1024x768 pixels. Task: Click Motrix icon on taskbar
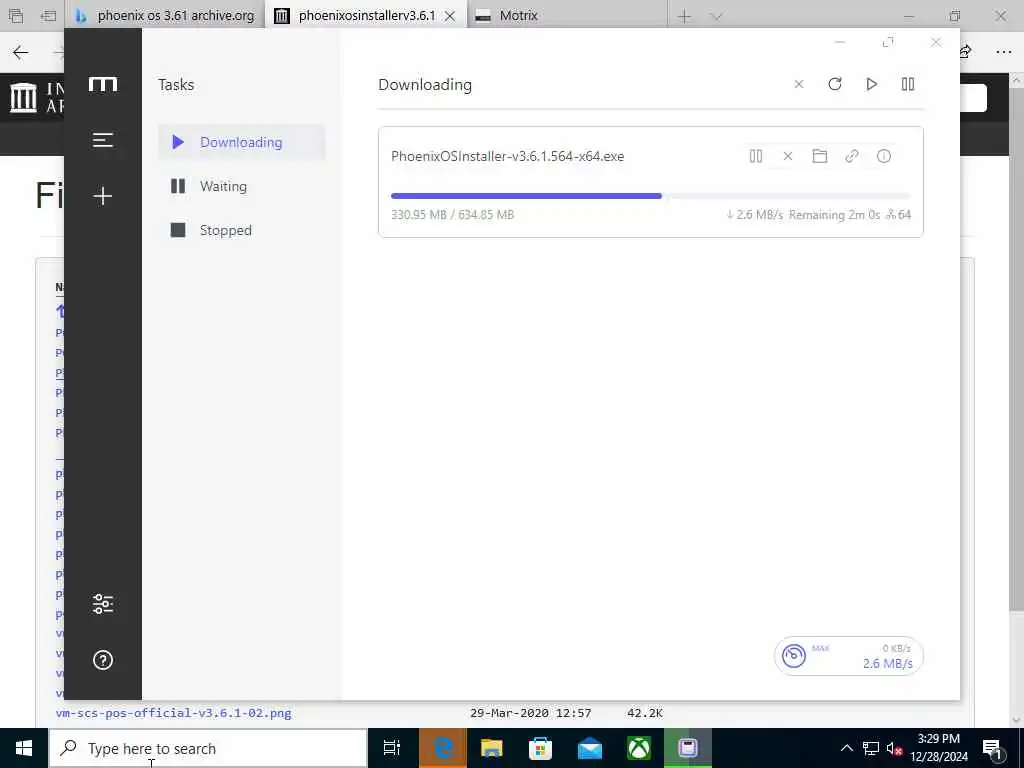(x=688, y=748)
